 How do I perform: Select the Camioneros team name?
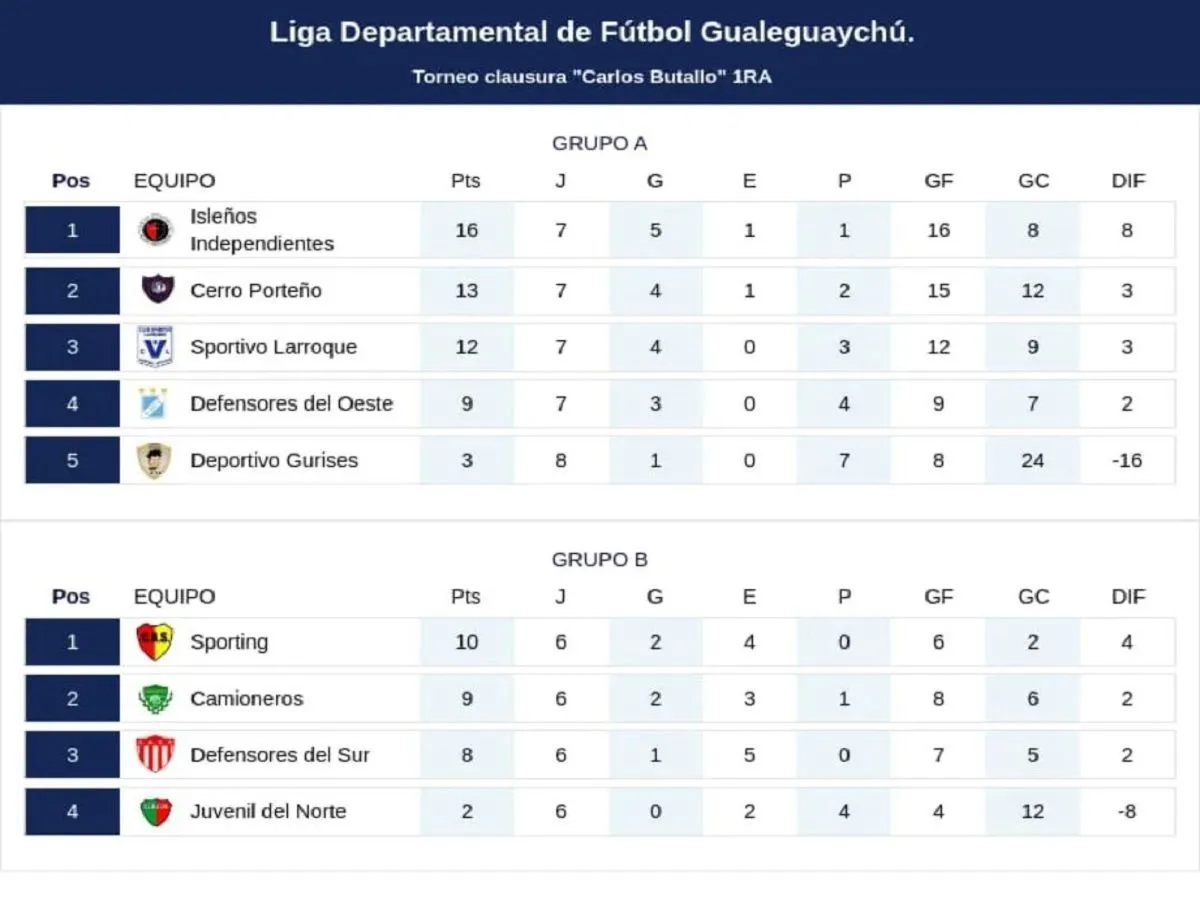(246, 699)
